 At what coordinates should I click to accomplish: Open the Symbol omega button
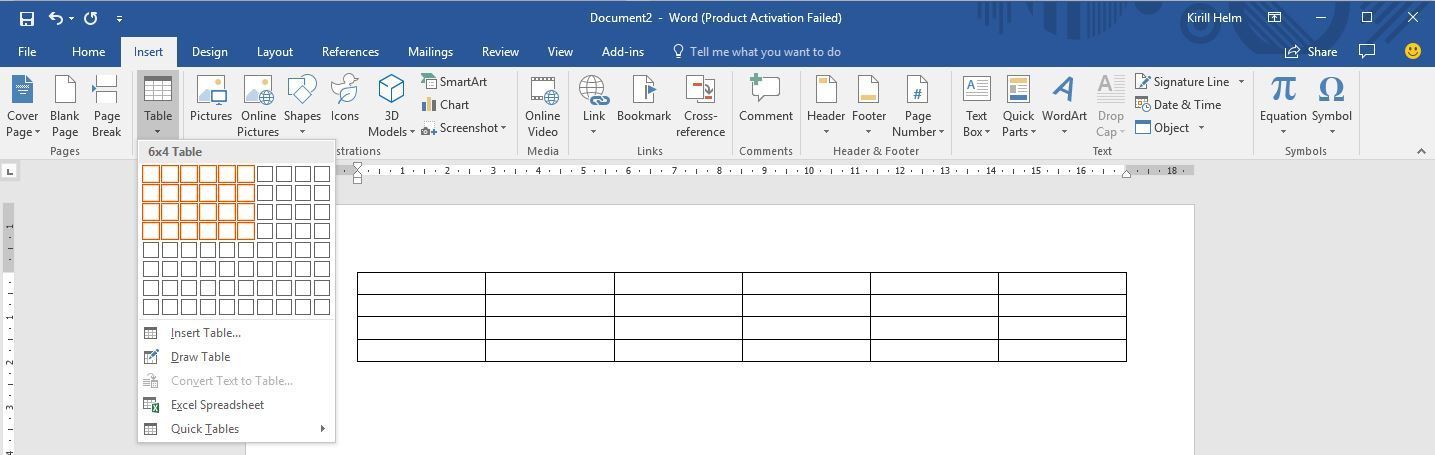(x=1331, y=106)
